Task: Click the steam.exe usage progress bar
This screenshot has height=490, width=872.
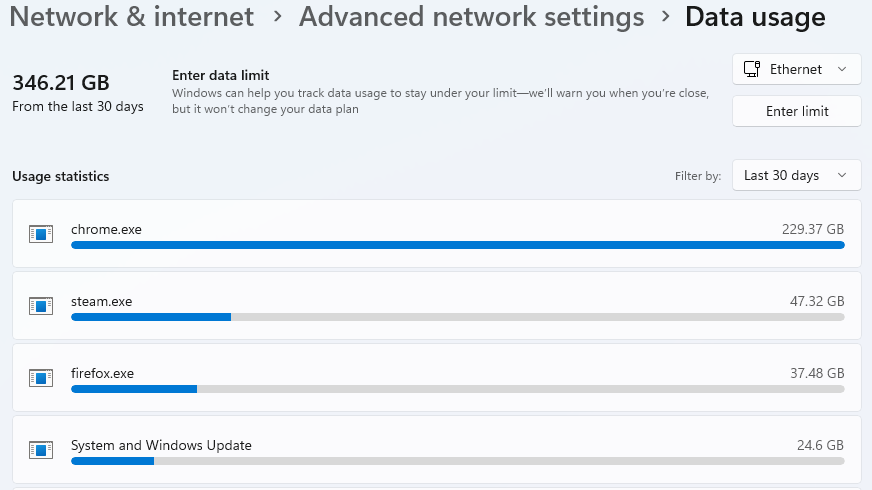Action: (457, 317)
